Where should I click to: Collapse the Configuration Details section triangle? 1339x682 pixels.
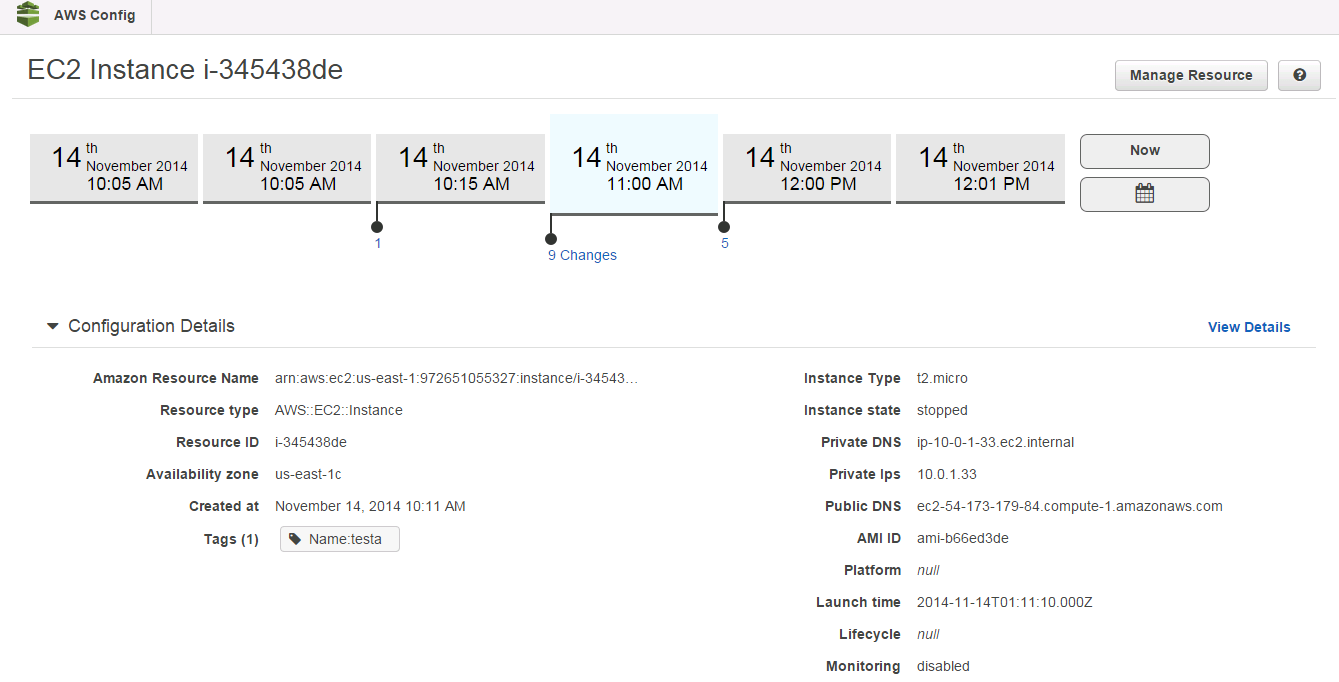click(53, 326)
